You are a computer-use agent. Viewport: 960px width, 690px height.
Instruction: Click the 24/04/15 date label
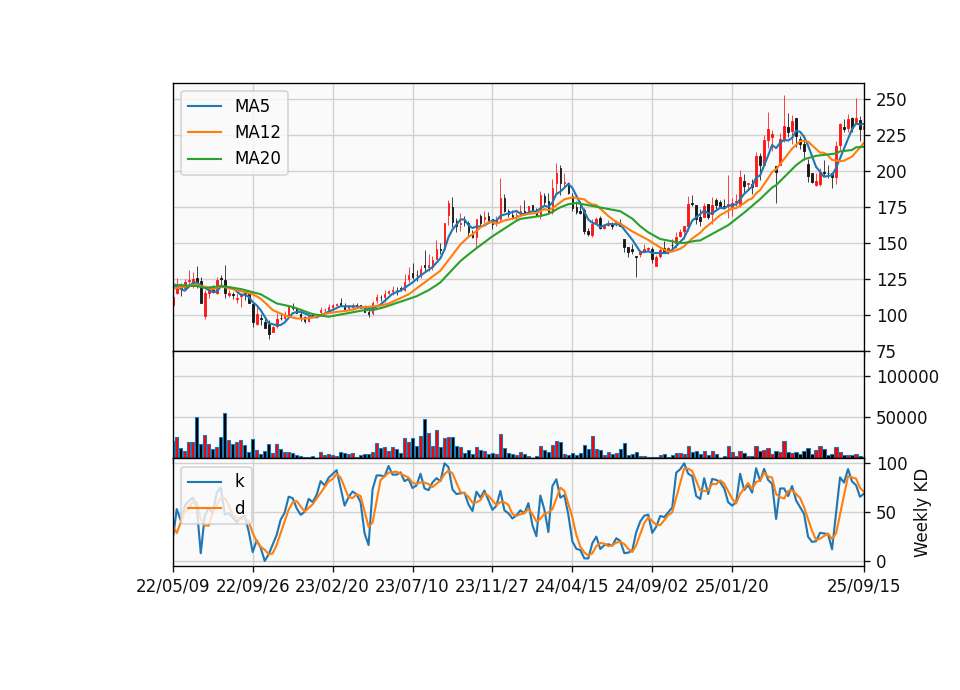[572, 586]
